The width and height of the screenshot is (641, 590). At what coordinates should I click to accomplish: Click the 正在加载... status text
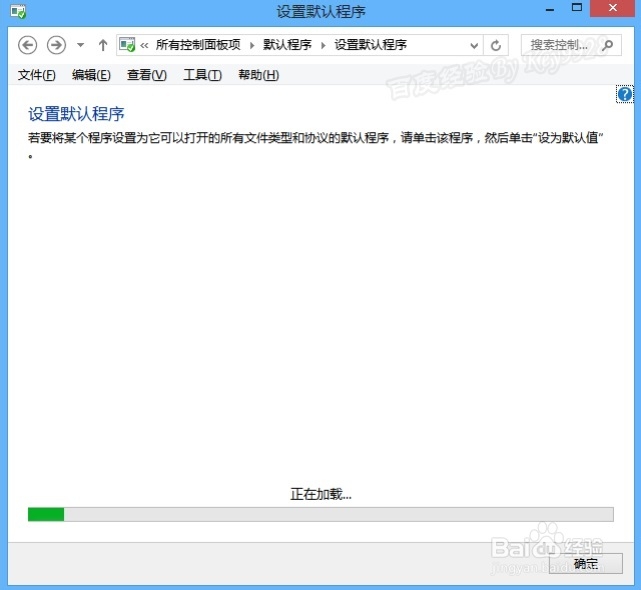click(321, 494)
